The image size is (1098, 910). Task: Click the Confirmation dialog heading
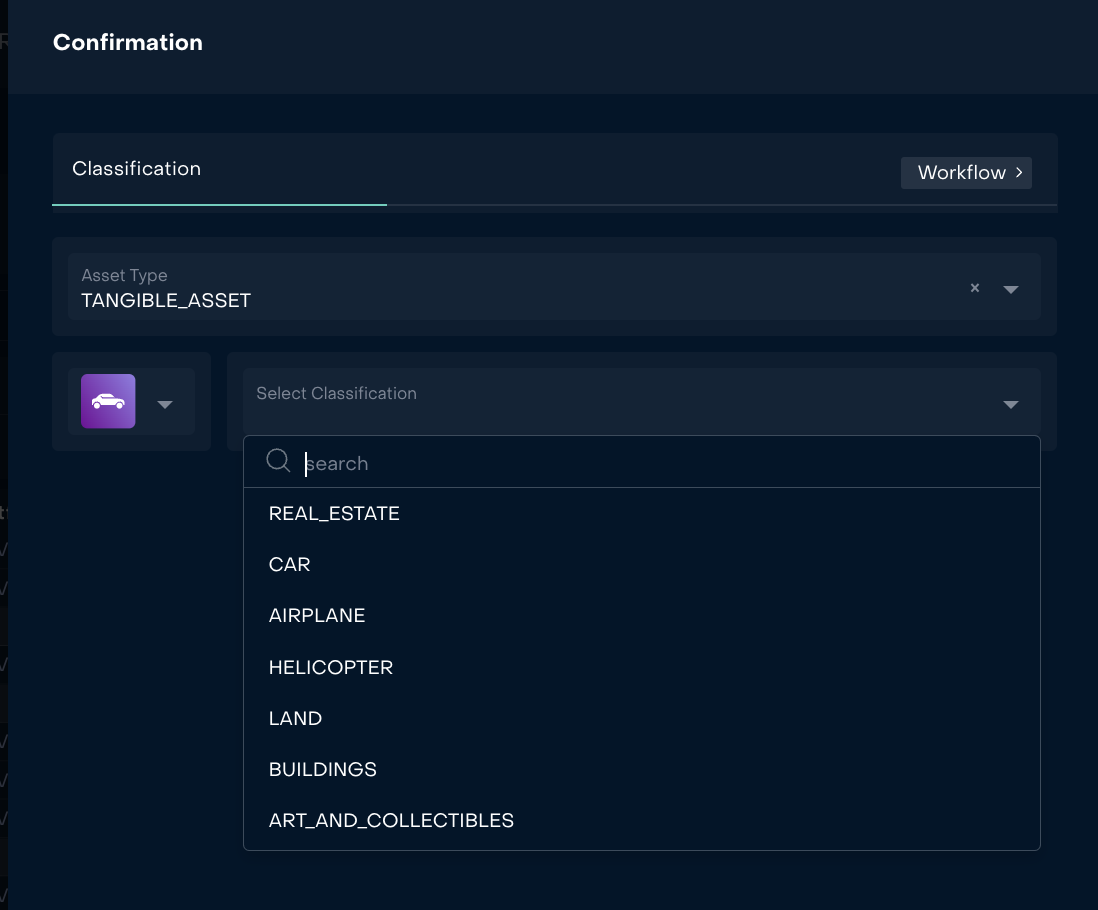coord(128,42)
